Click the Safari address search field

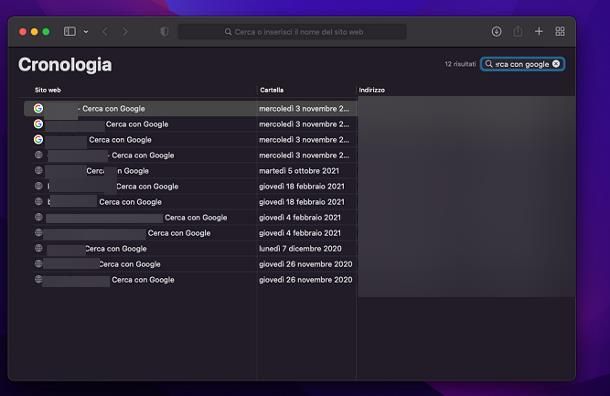[x=292, y=32]
